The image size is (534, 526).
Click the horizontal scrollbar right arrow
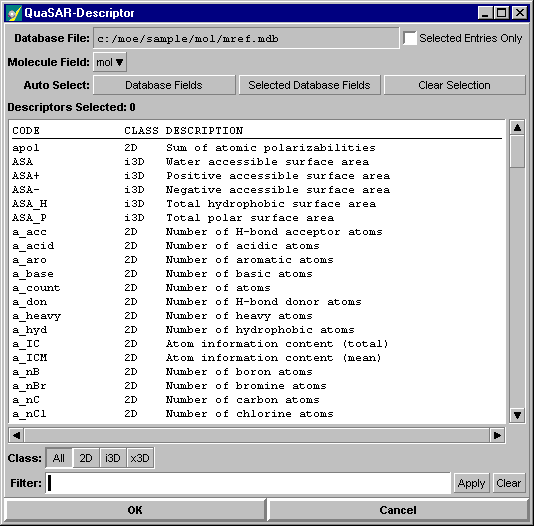tap(497, 435)
